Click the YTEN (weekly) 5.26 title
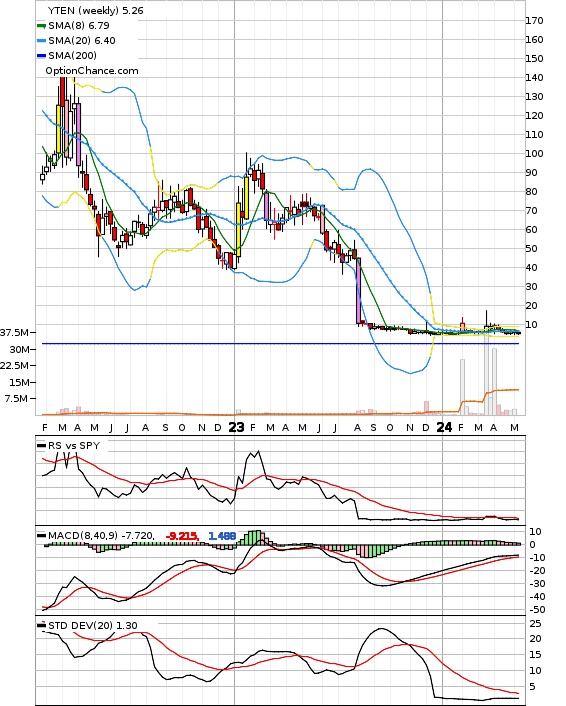Viewport: 566px width, 706px height. (95, 10)
